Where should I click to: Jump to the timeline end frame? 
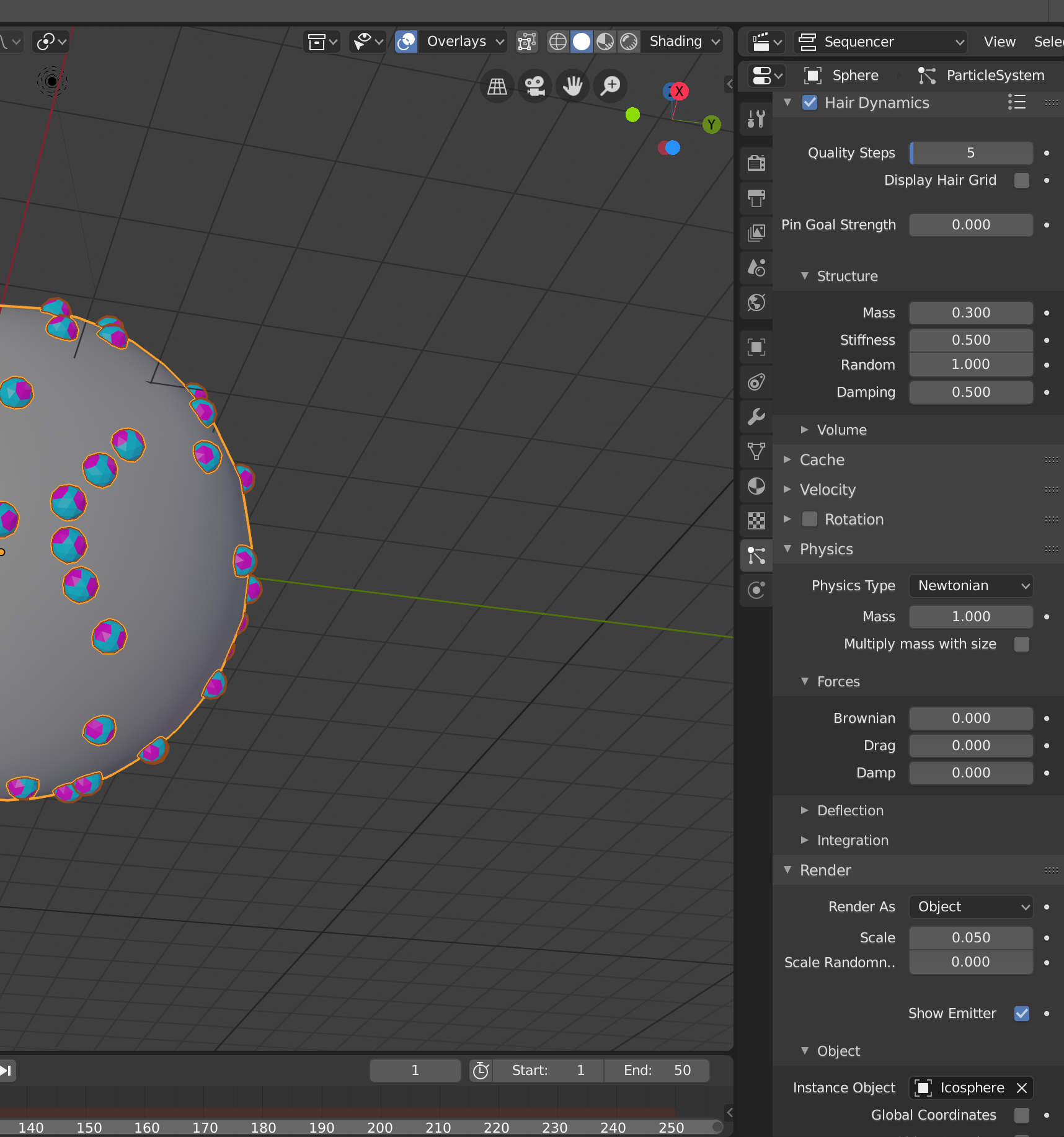[x=7, y=1071]
